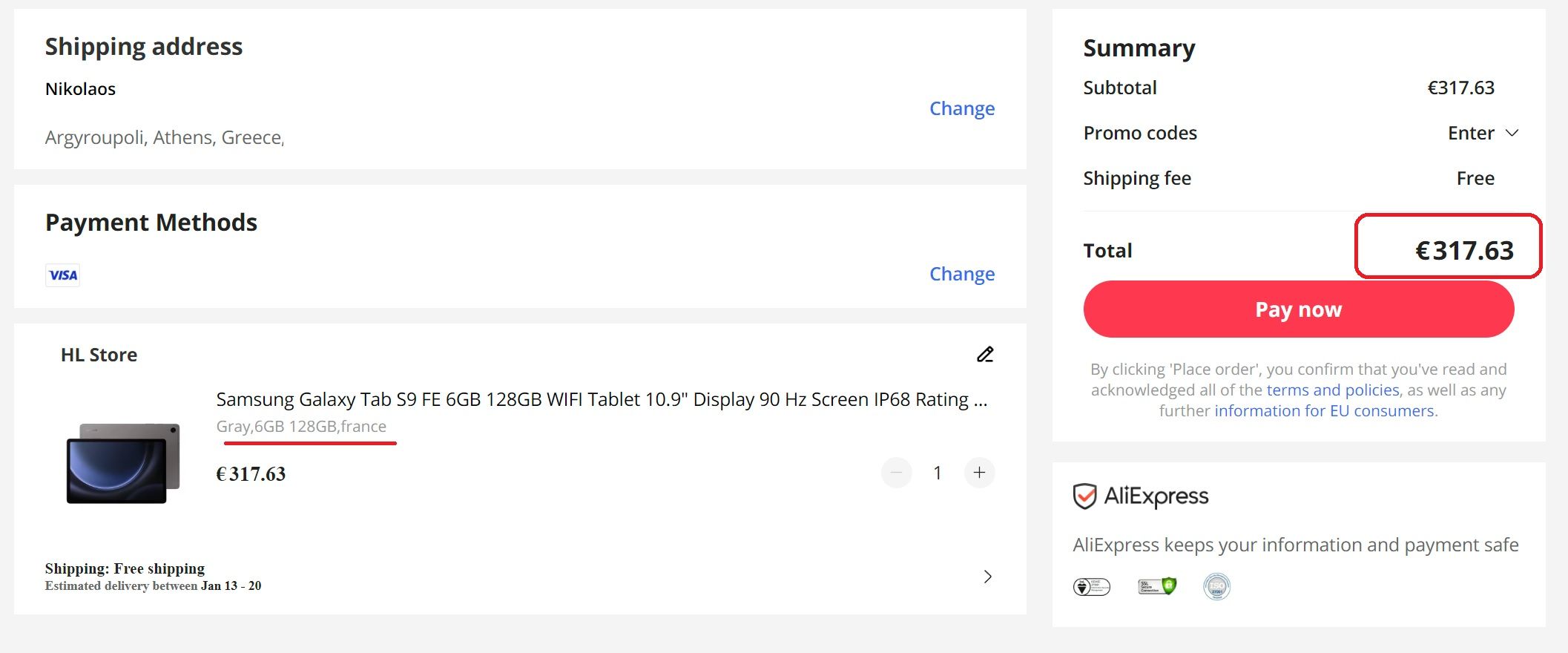Viewport: 1568px width, 653px height.
Task: Click the AliExpress shield logo icon
Action: (x=1084, y=496)
